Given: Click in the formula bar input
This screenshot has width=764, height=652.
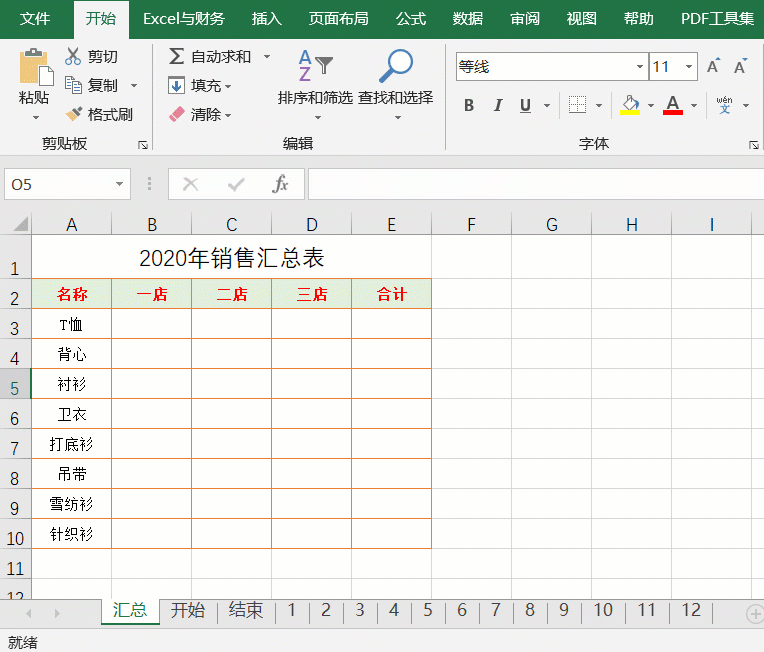Looking at the screenshot, I should [536, 184].
